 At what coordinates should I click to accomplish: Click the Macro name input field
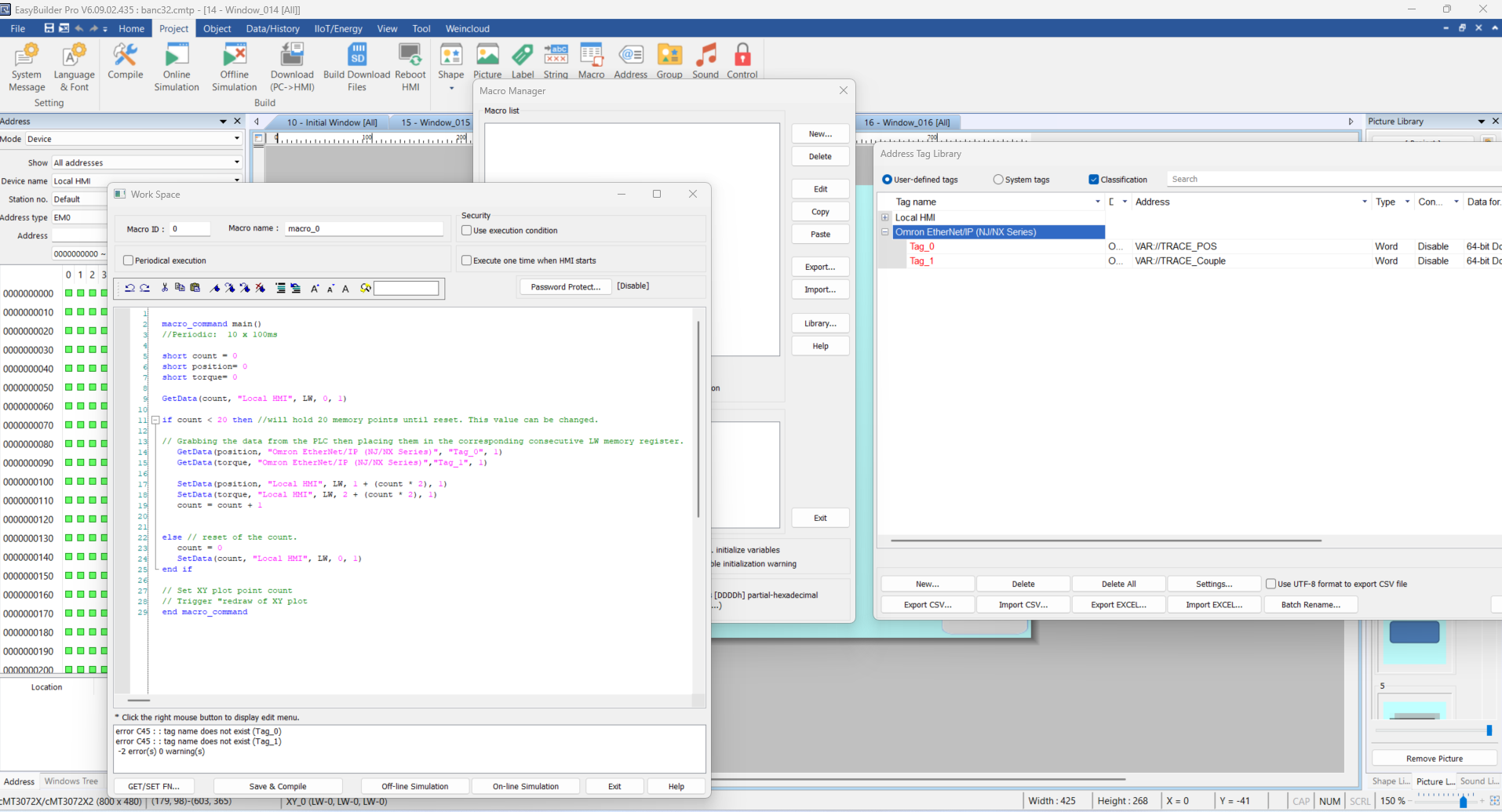tap(363, 228)
